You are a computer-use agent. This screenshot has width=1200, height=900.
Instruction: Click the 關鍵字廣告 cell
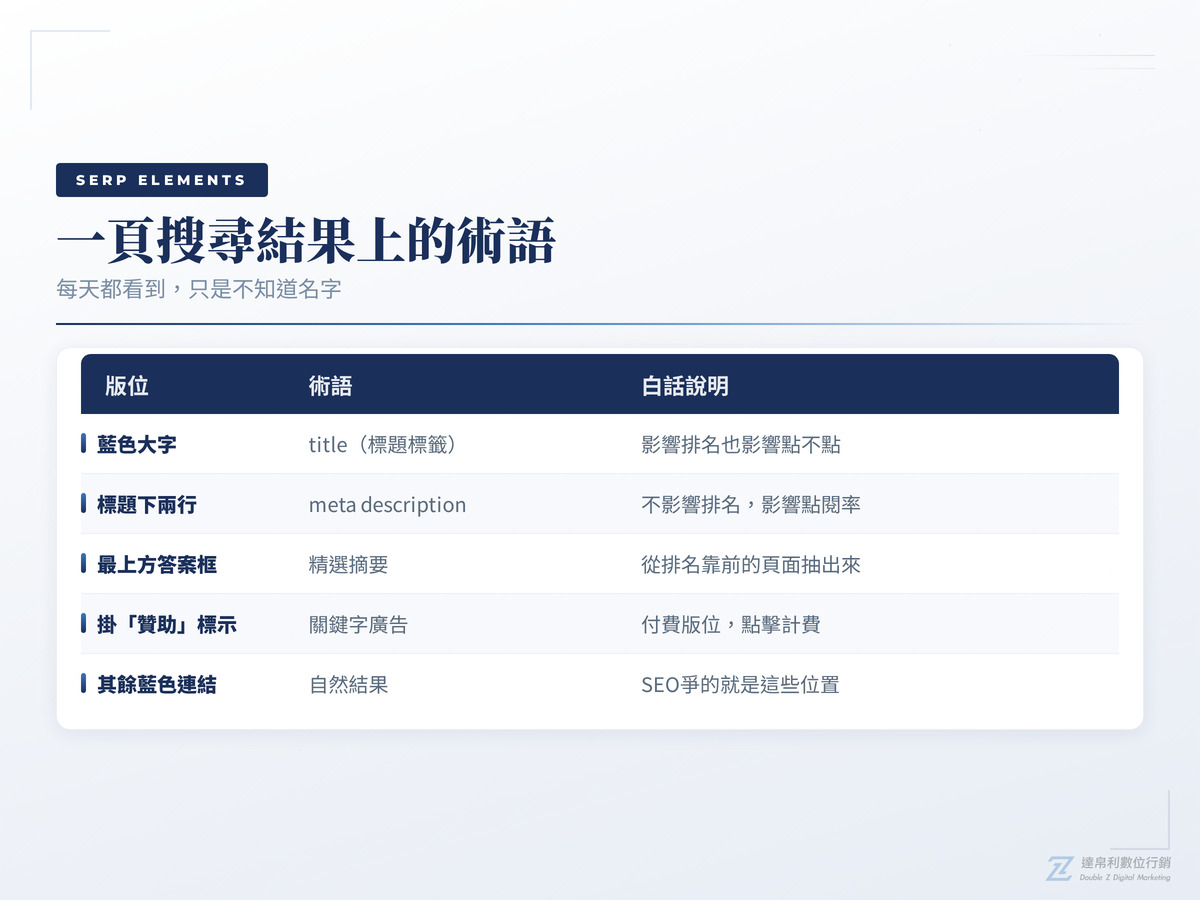pyautogui.click(x=358, y=625)
